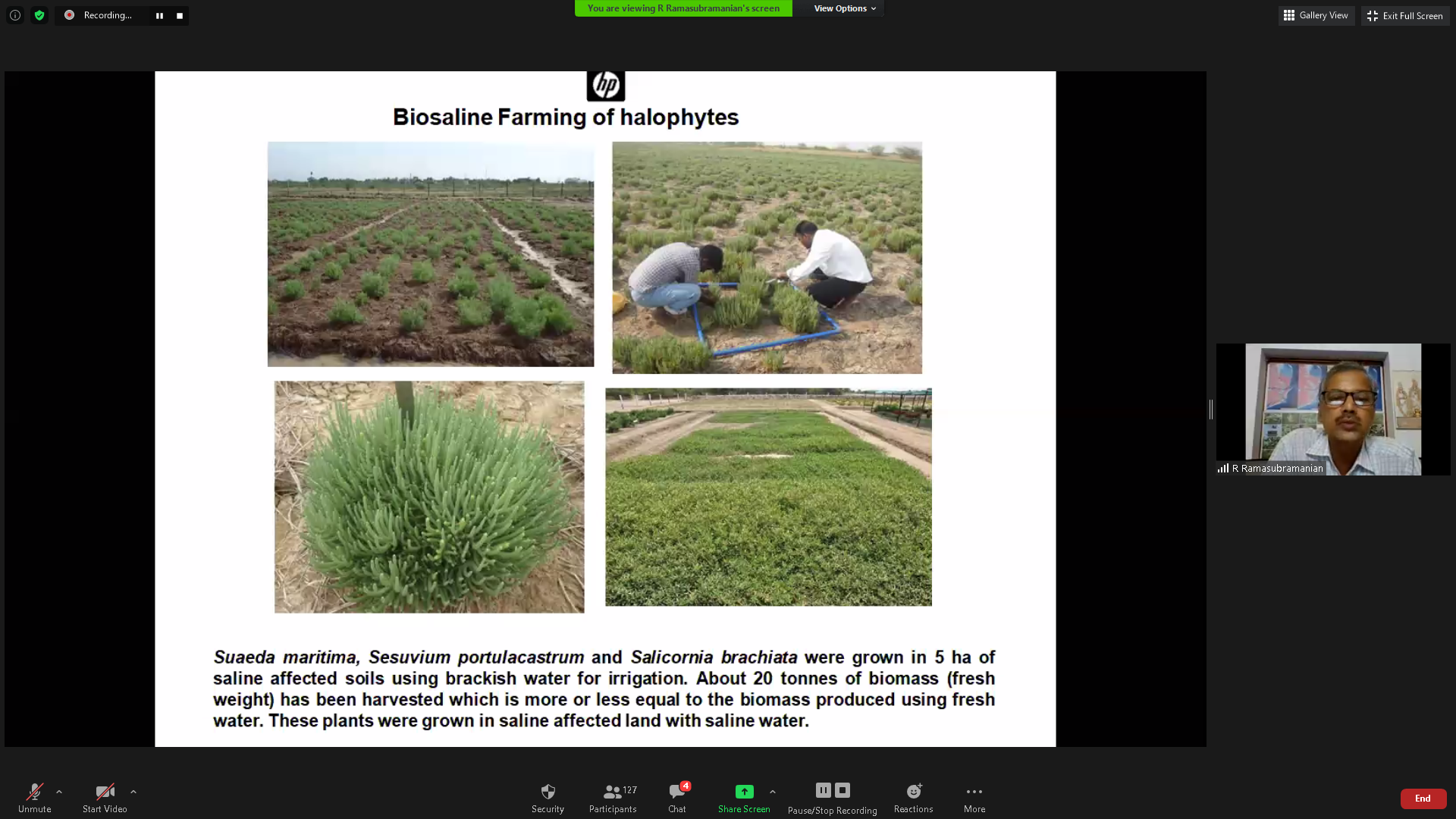Show meeting information icon
The image size is (1456, 819).
pyautogui.click(x=15, y=15)
